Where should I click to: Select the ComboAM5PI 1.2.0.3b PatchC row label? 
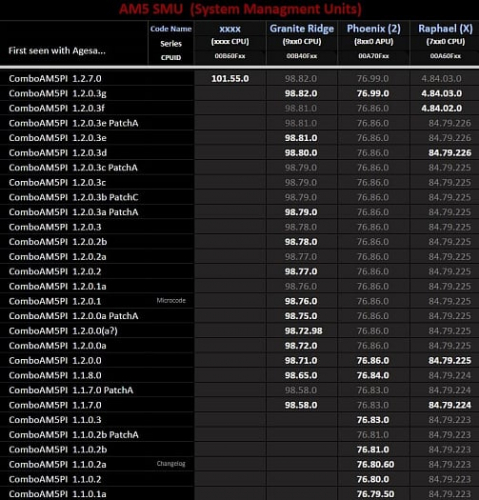73,197
